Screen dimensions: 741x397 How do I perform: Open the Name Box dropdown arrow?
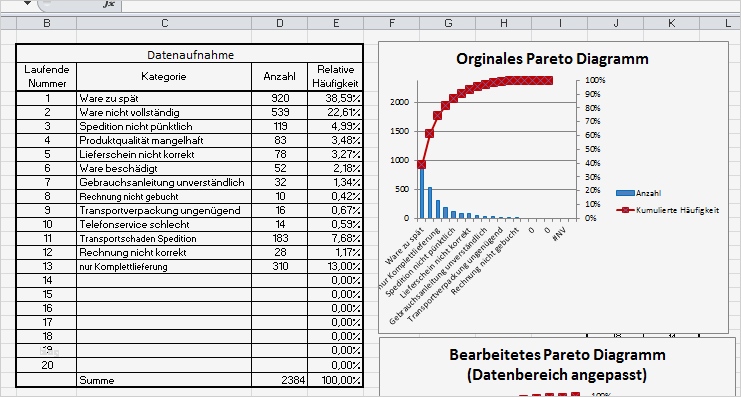[x=27, y=4]
